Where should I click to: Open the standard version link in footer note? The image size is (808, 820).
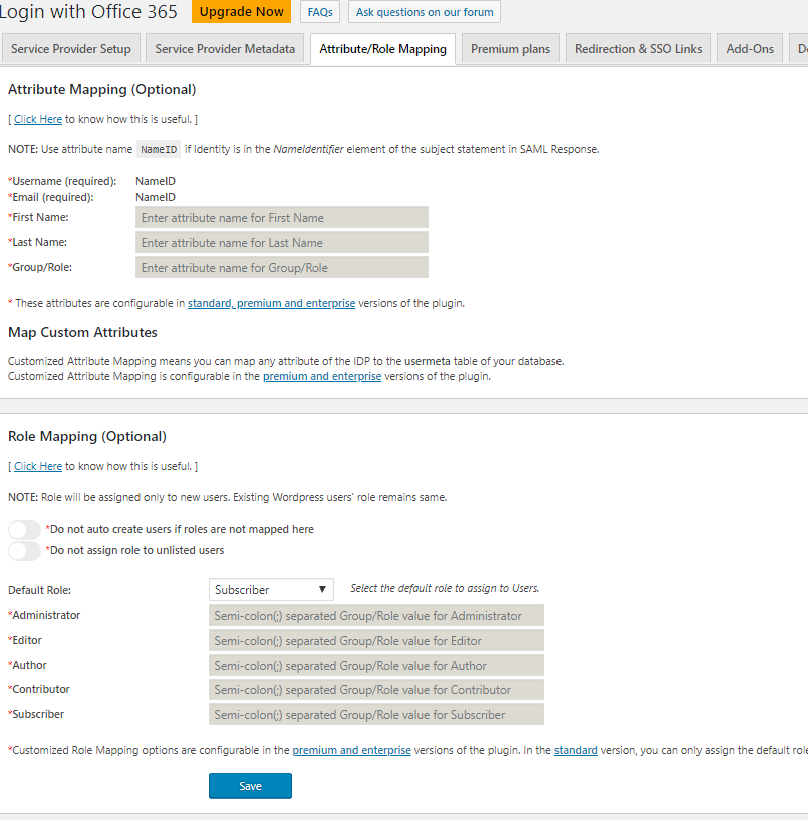[576, 749]
